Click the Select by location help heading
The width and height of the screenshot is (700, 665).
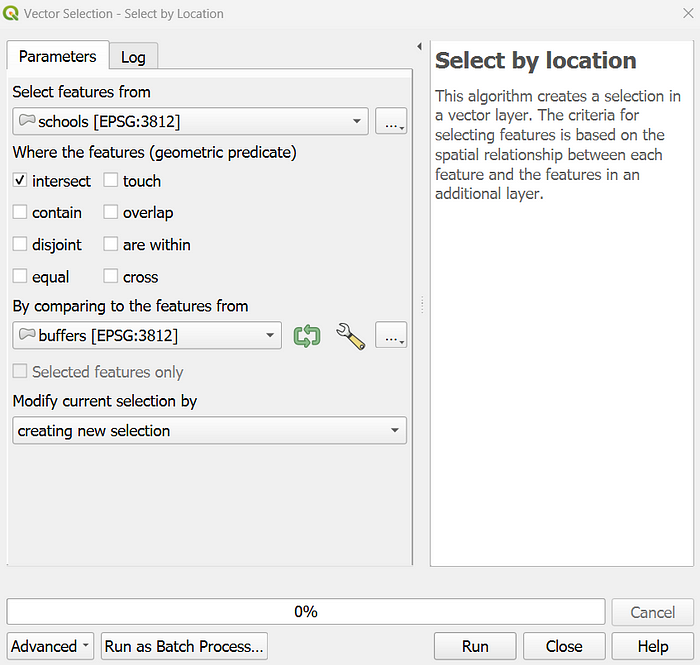pos(536,60)
